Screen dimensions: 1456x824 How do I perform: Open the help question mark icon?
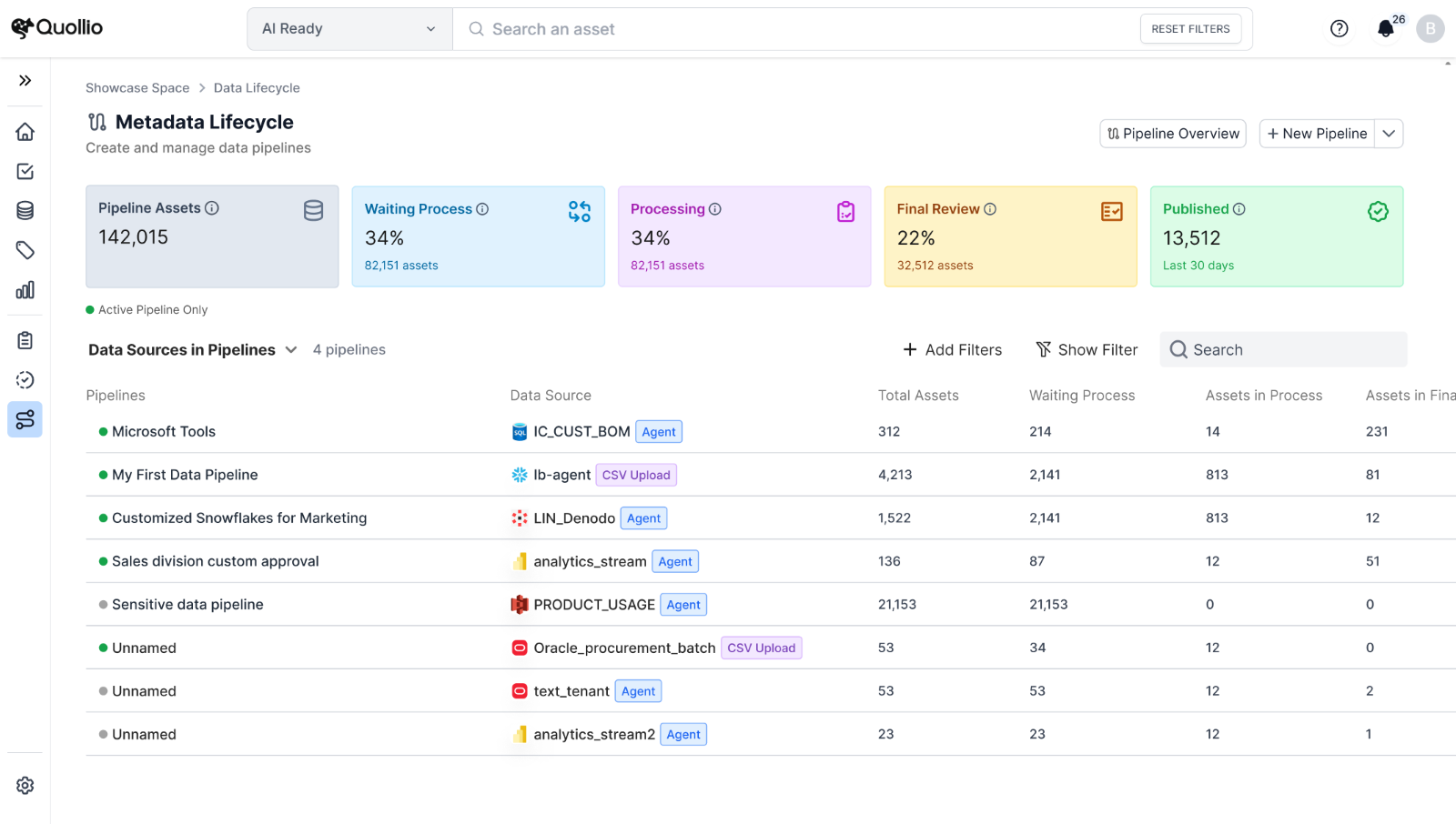tap(1339, 29)
